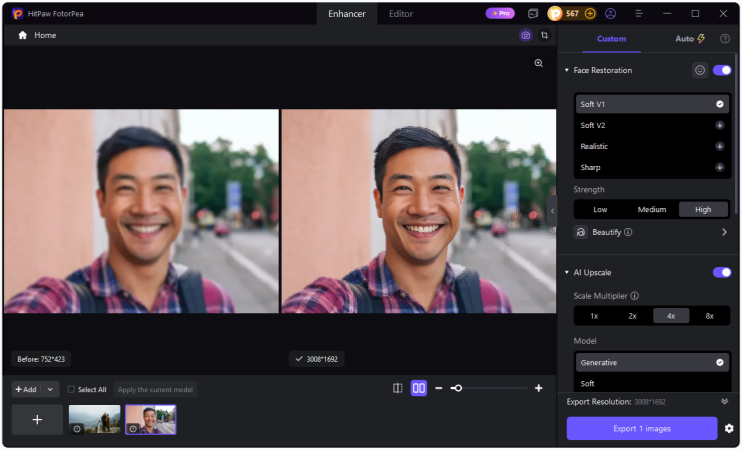The width and height of the screenshot is (742, 450).
Task: Collapse the AI Upscale section
Action: coord(566,272)
